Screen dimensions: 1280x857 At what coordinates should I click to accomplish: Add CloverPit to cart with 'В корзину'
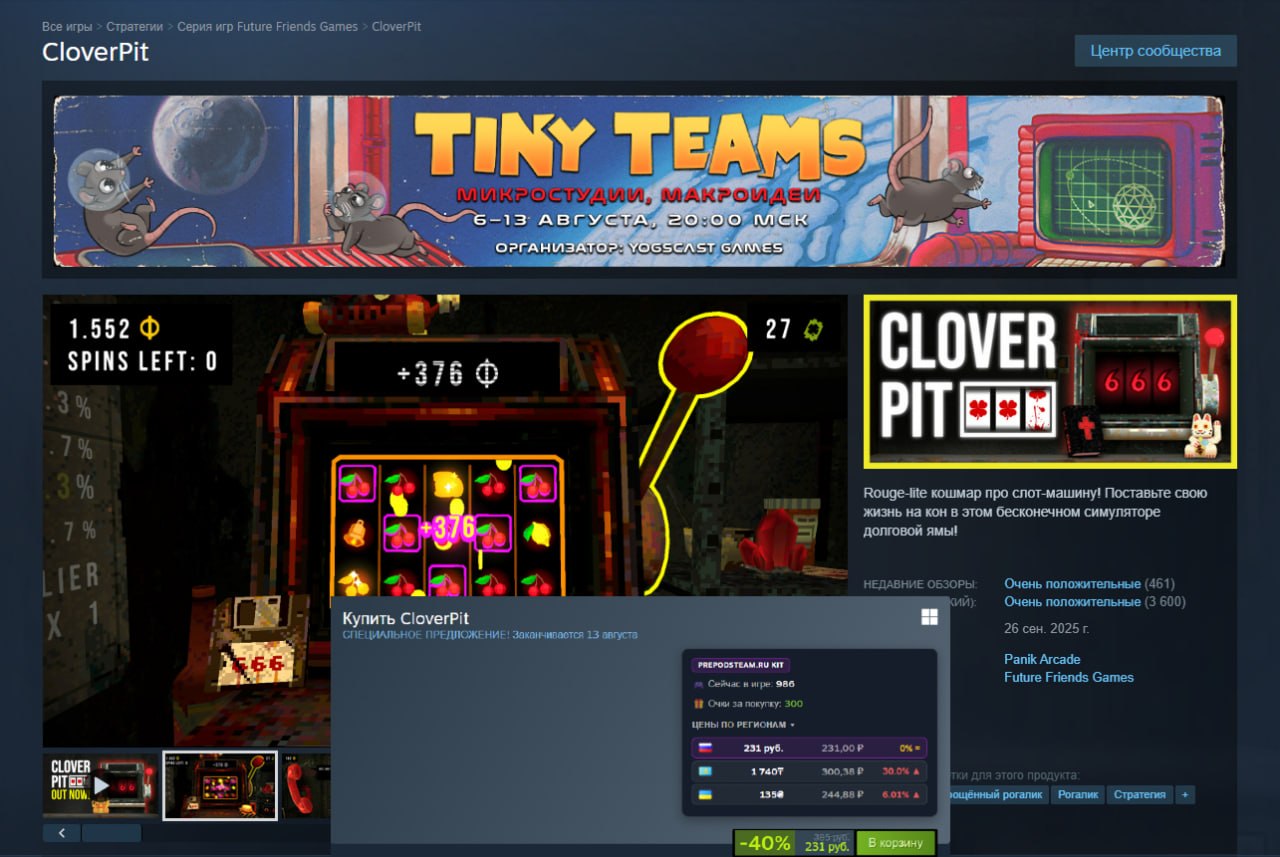[x=895, y=843]
